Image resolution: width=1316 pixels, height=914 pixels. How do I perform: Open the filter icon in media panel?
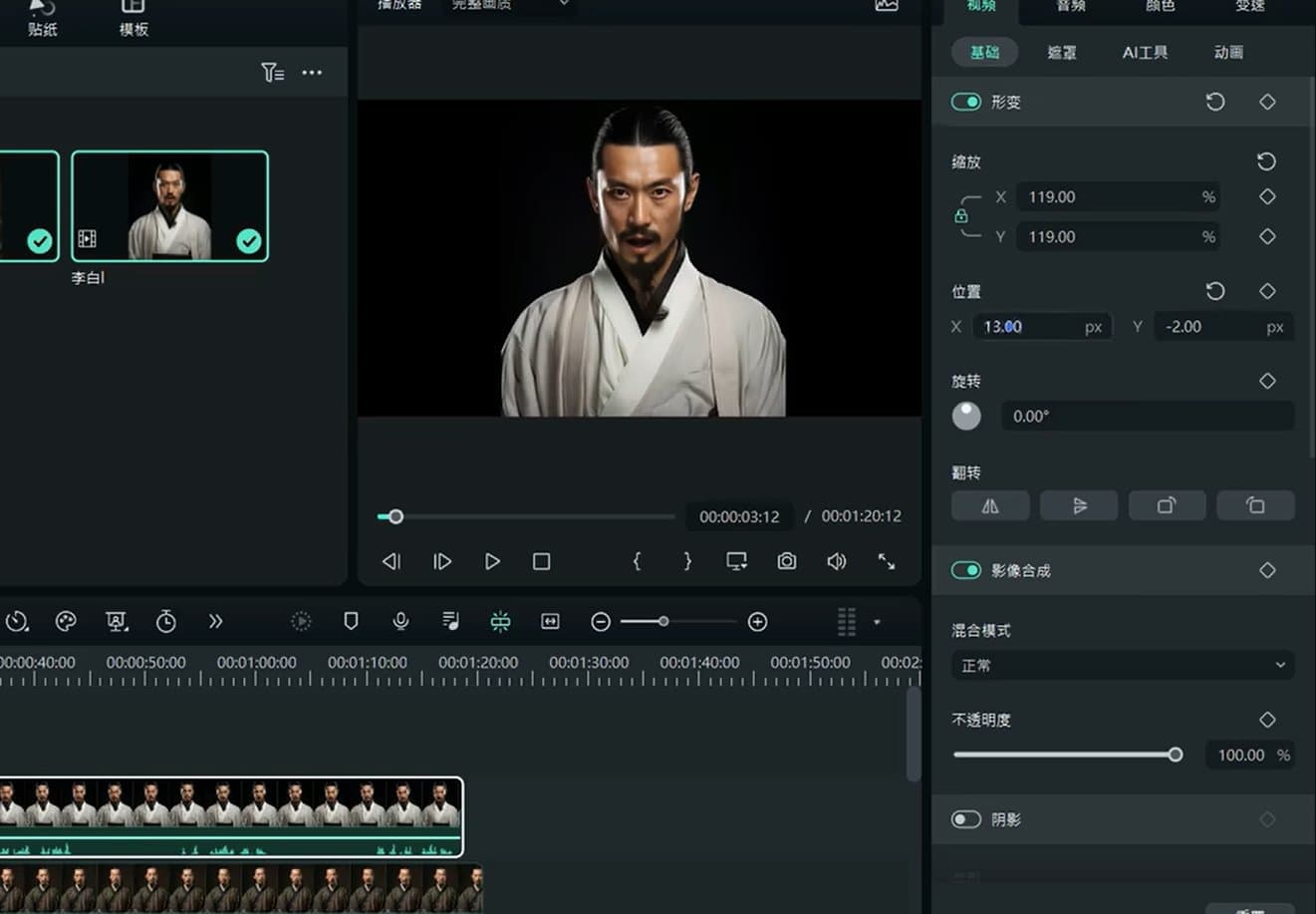coord(272,73)
